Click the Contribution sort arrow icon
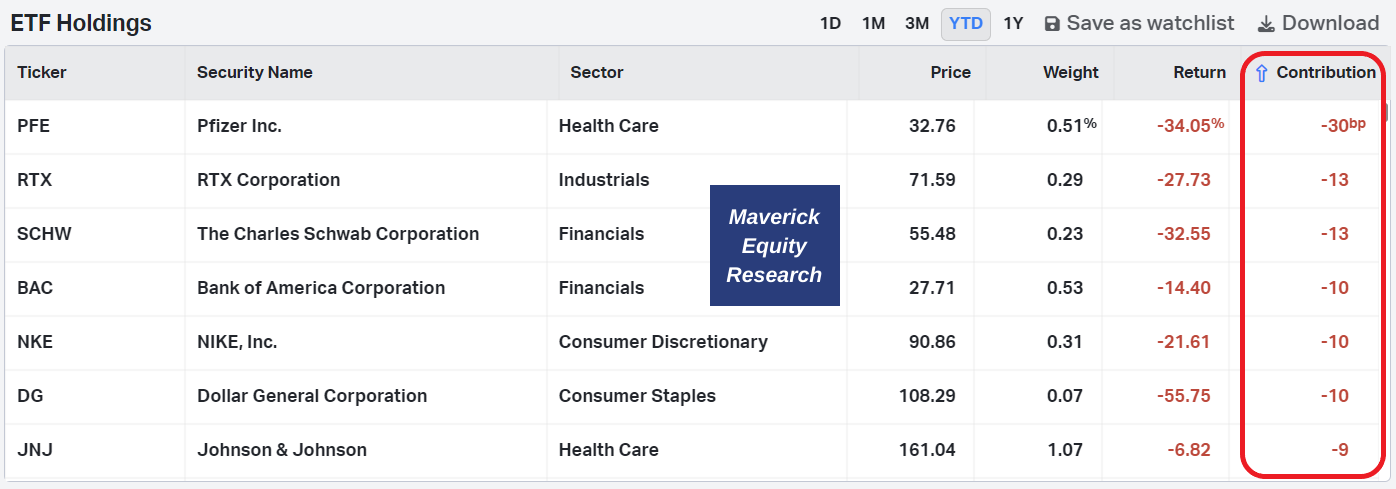The image size is (1396, 489). pos(1261,73)
